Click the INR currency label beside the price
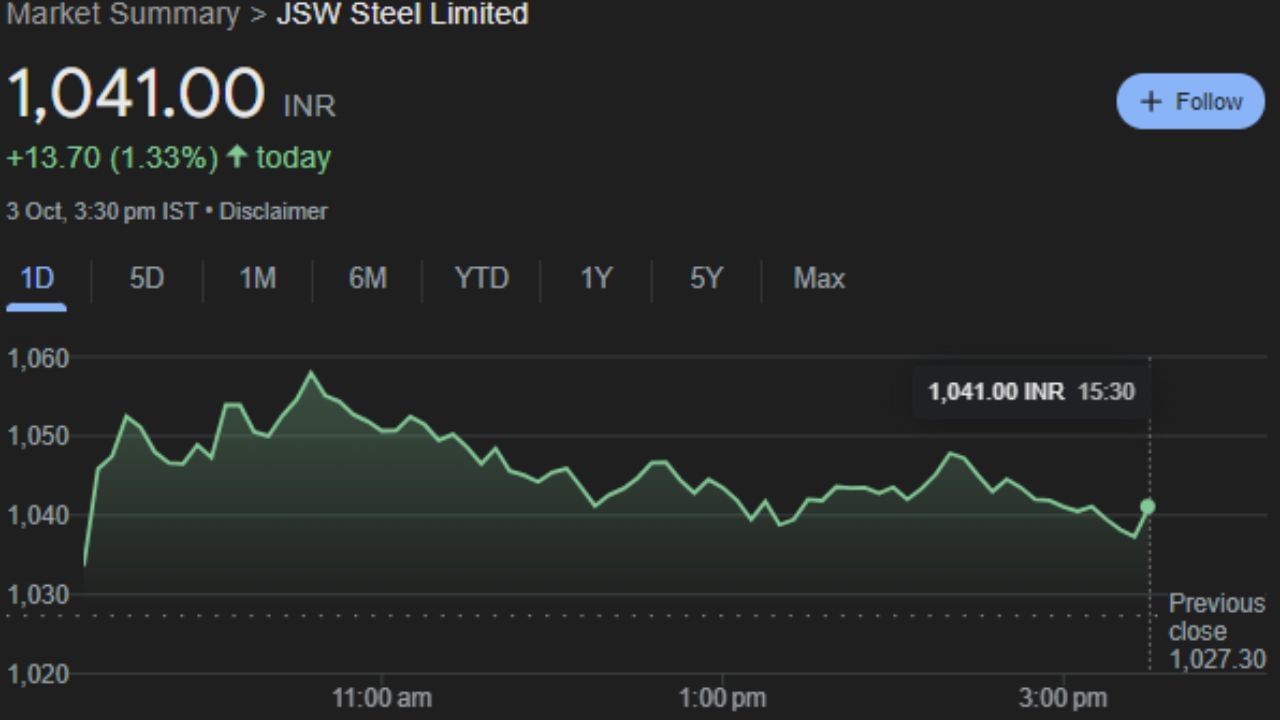Screen dimensions: 1280x720 [x=310, y=106]
